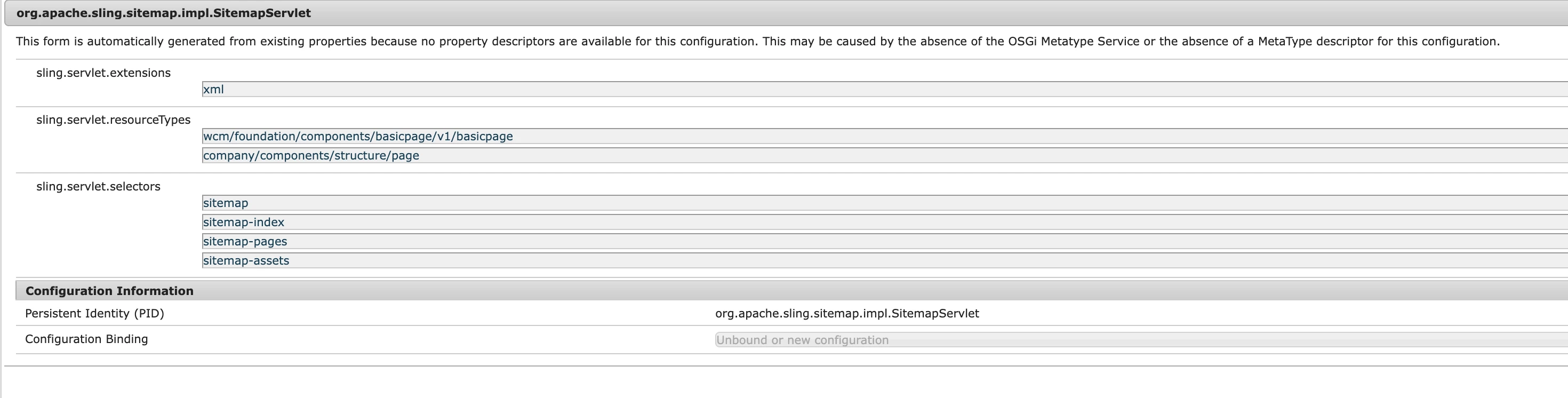
Task: Click the sling.servlet.resourceTypes label
Action: 113,120
